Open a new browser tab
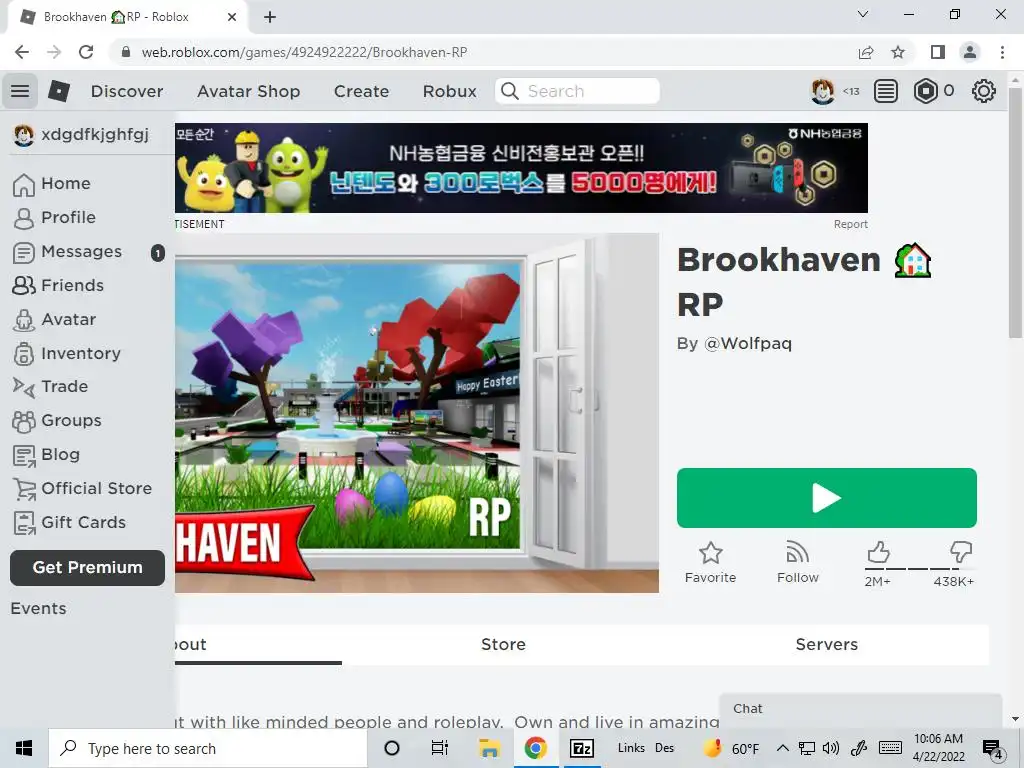 click(x=270, y=17)
